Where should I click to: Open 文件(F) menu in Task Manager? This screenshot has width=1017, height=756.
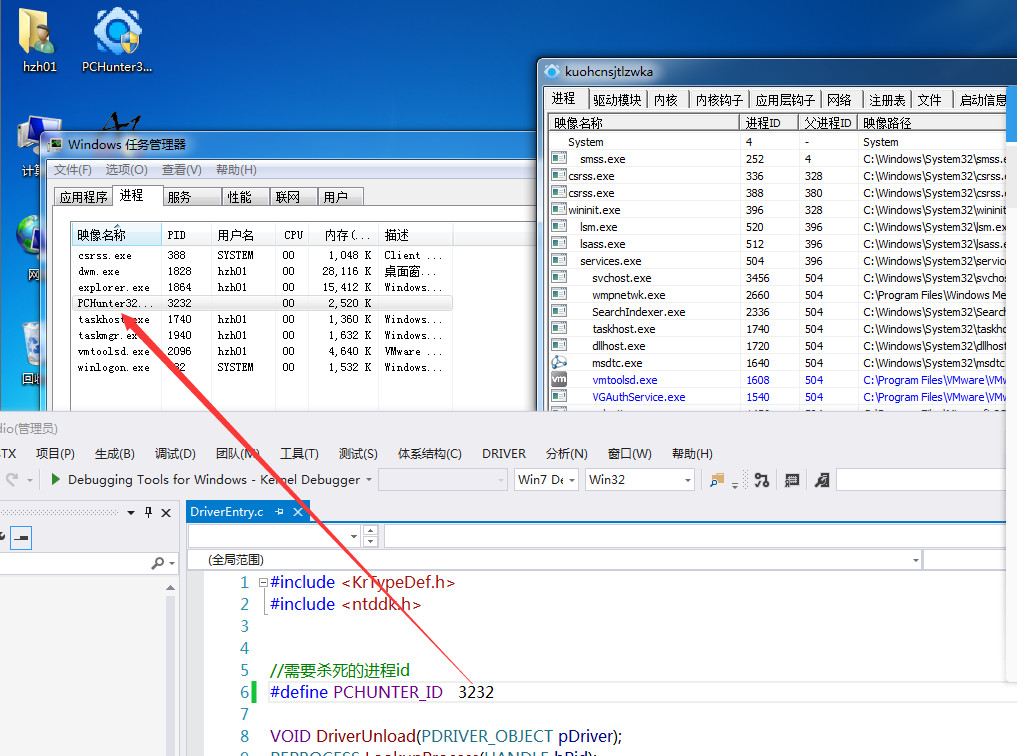[73, 170]
